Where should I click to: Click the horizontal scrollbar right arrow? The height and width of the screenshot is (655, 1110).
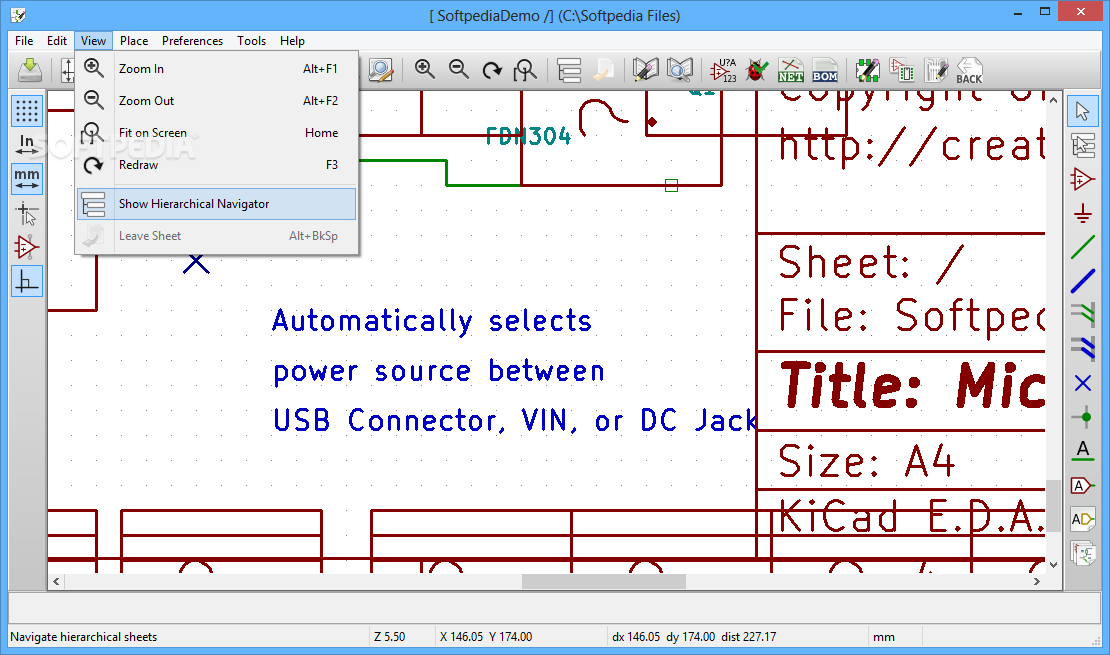tap(1037, 581)
